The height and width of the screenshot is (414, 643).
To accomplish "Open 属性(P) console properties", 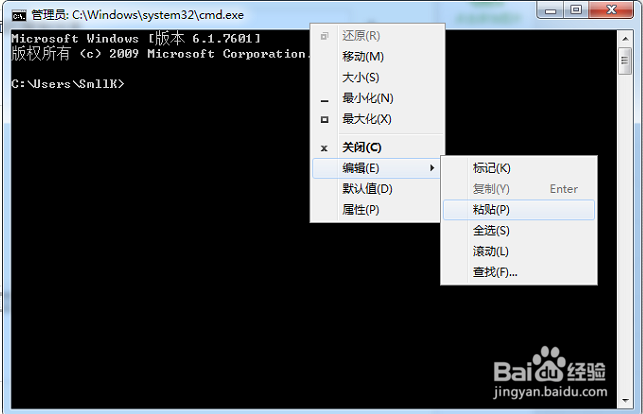I will coord(376,210).
